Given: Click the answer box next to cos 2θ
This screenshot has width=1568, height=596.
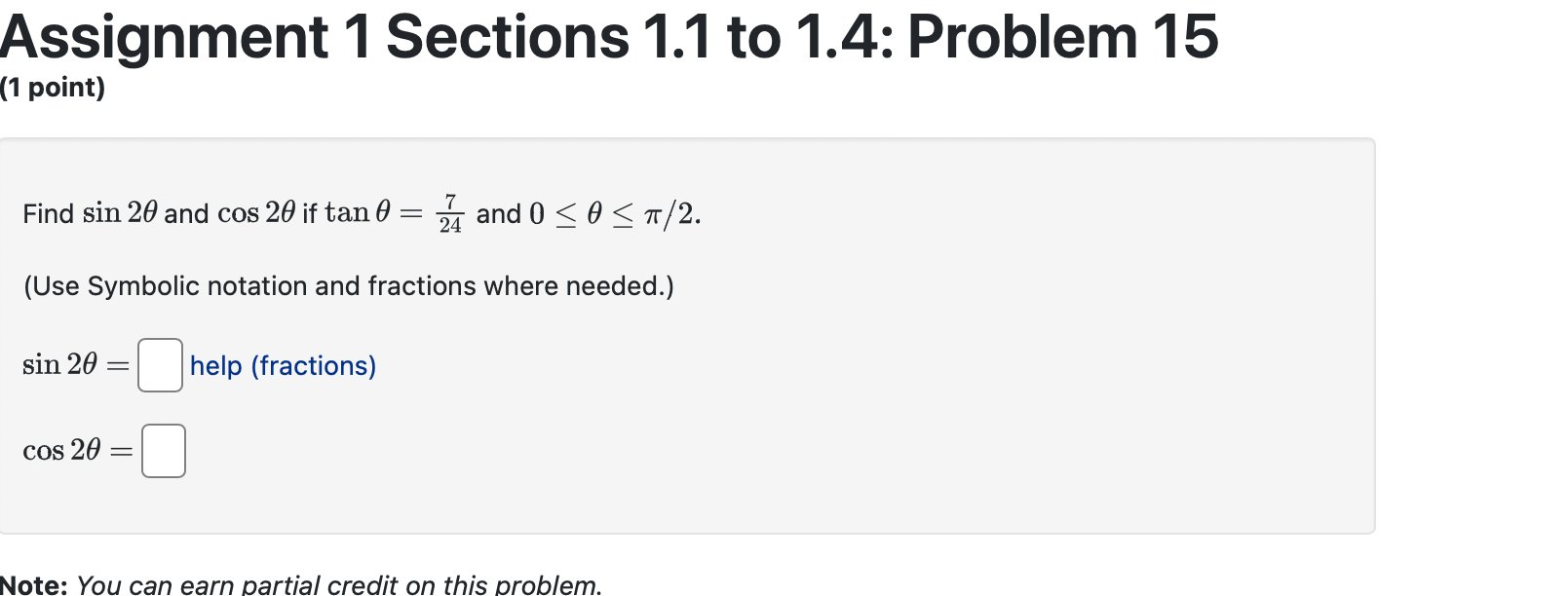Looking at the screenshot, I should pos(165,450).
